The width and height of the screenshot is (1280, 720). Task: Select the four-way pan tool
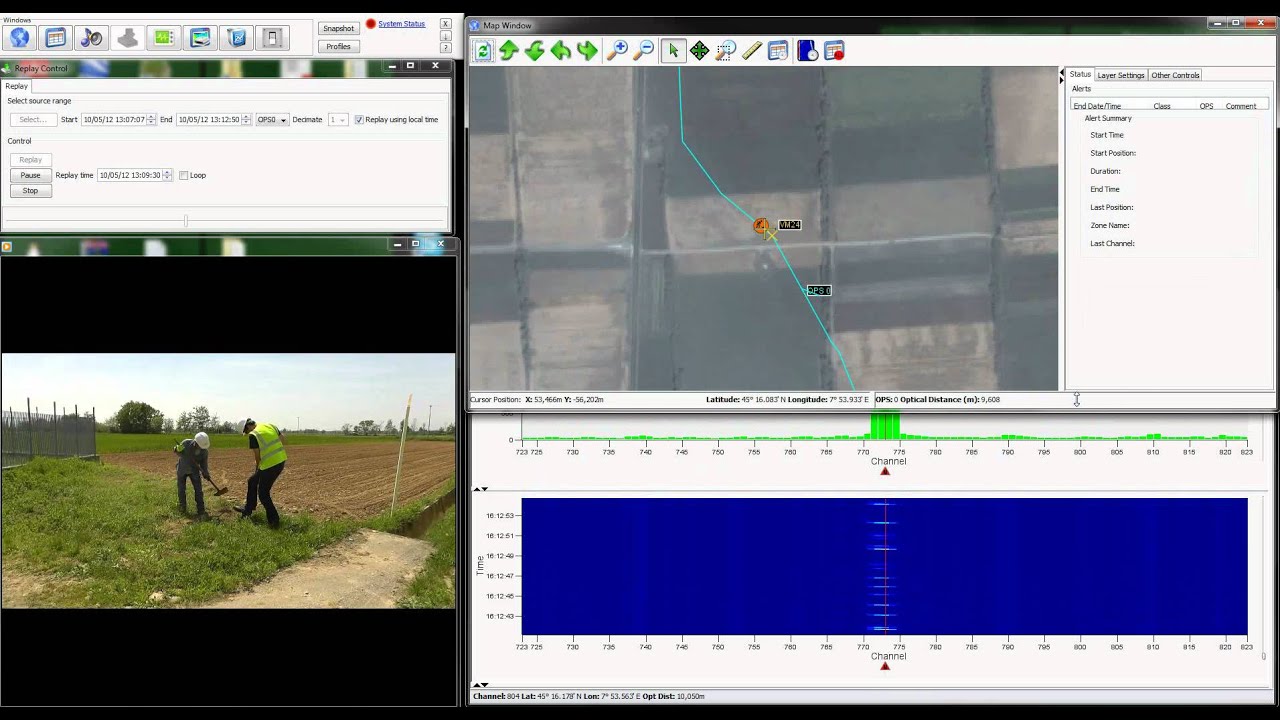pos(700,50)
